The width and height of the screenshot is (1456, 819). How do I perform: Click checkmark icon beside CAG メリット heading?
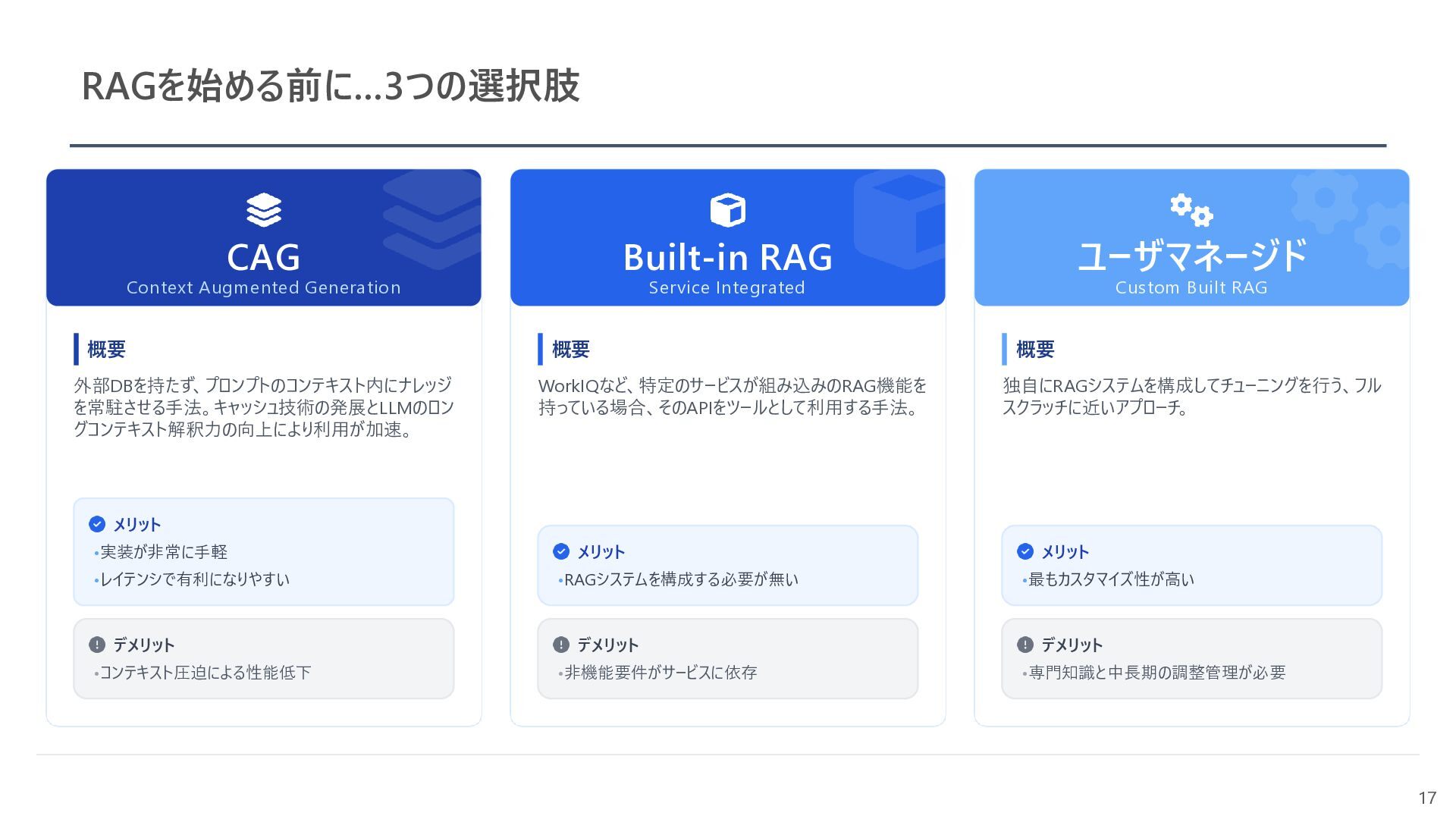click(97, 524)
